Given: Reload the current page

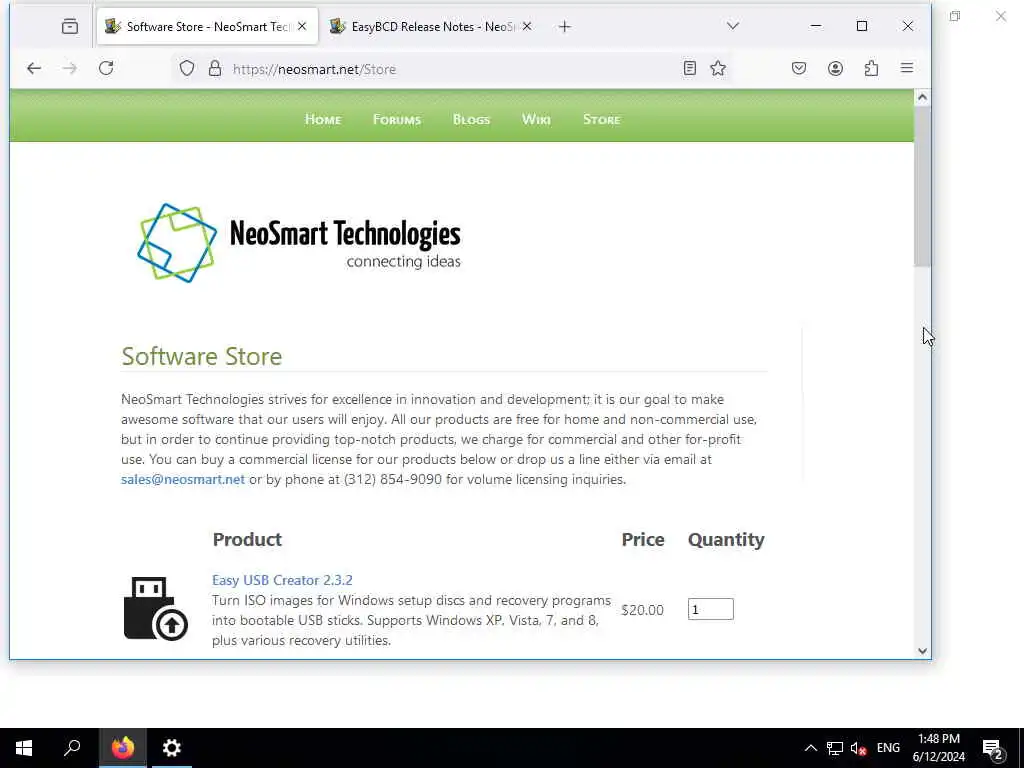Looking at the screenshot, I should click(106, 69).
